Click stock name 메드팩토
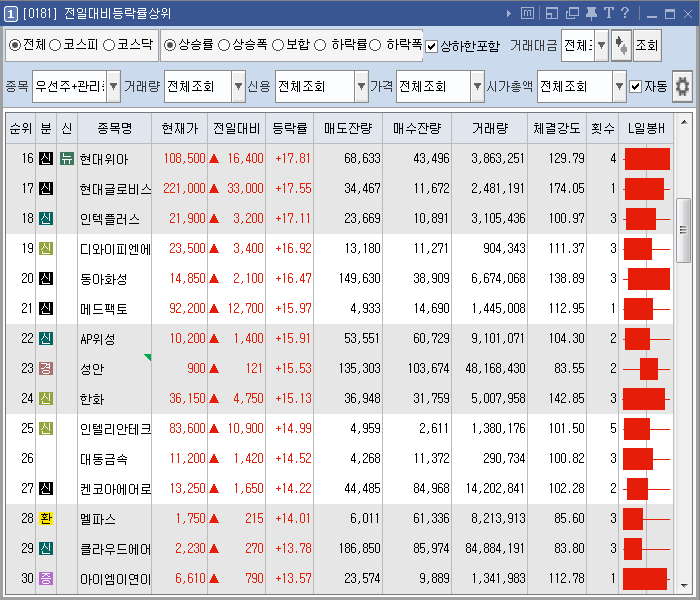700x600 pixels. pos(104,309)
